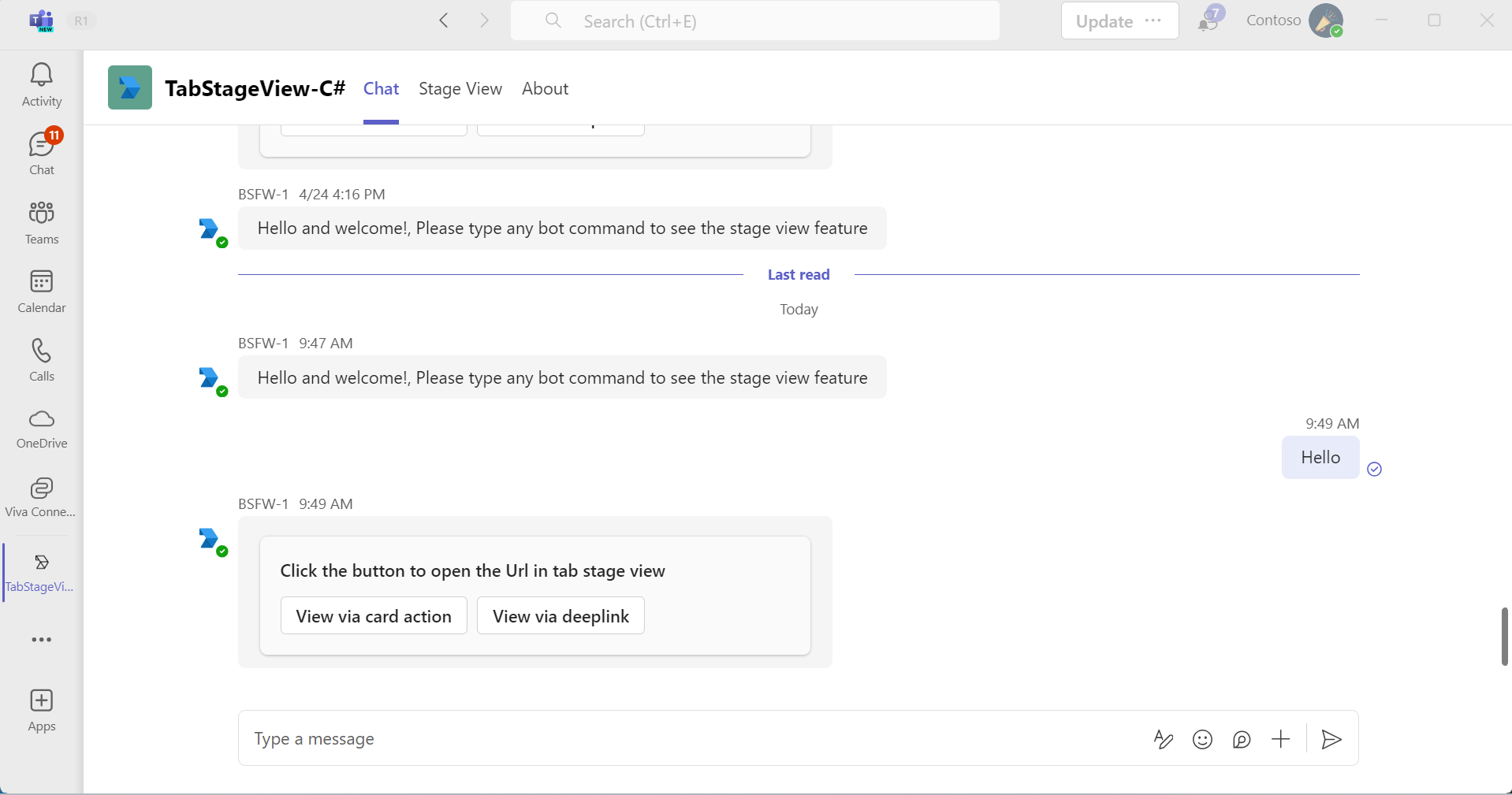Switch to the About tab
The width and height of the screenshot is (1512, 795).
(545, 89)
